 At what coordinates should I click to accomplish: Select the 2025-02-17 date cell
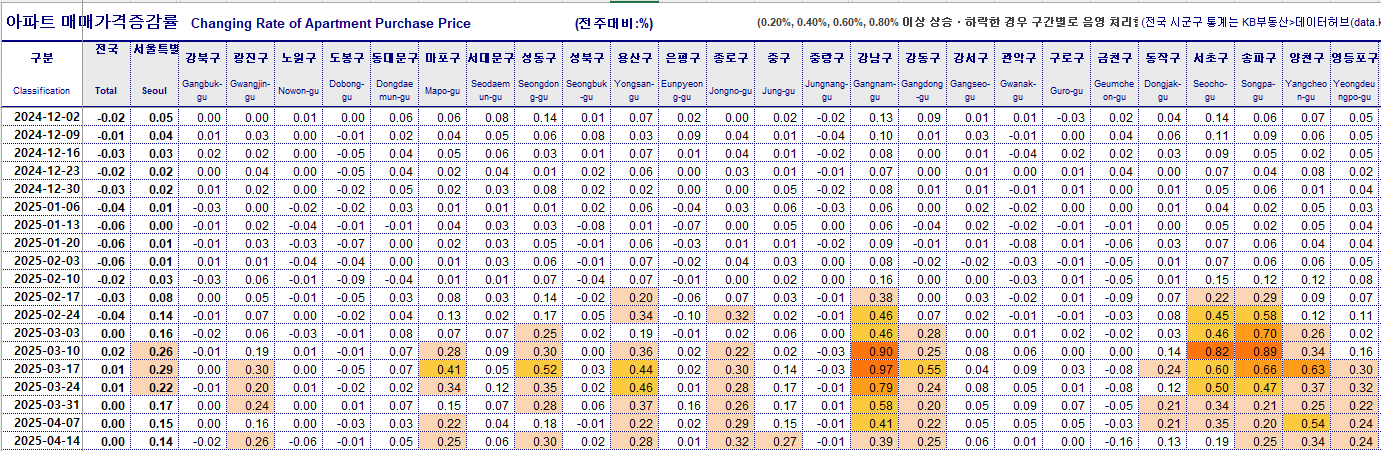click(42, 297)
